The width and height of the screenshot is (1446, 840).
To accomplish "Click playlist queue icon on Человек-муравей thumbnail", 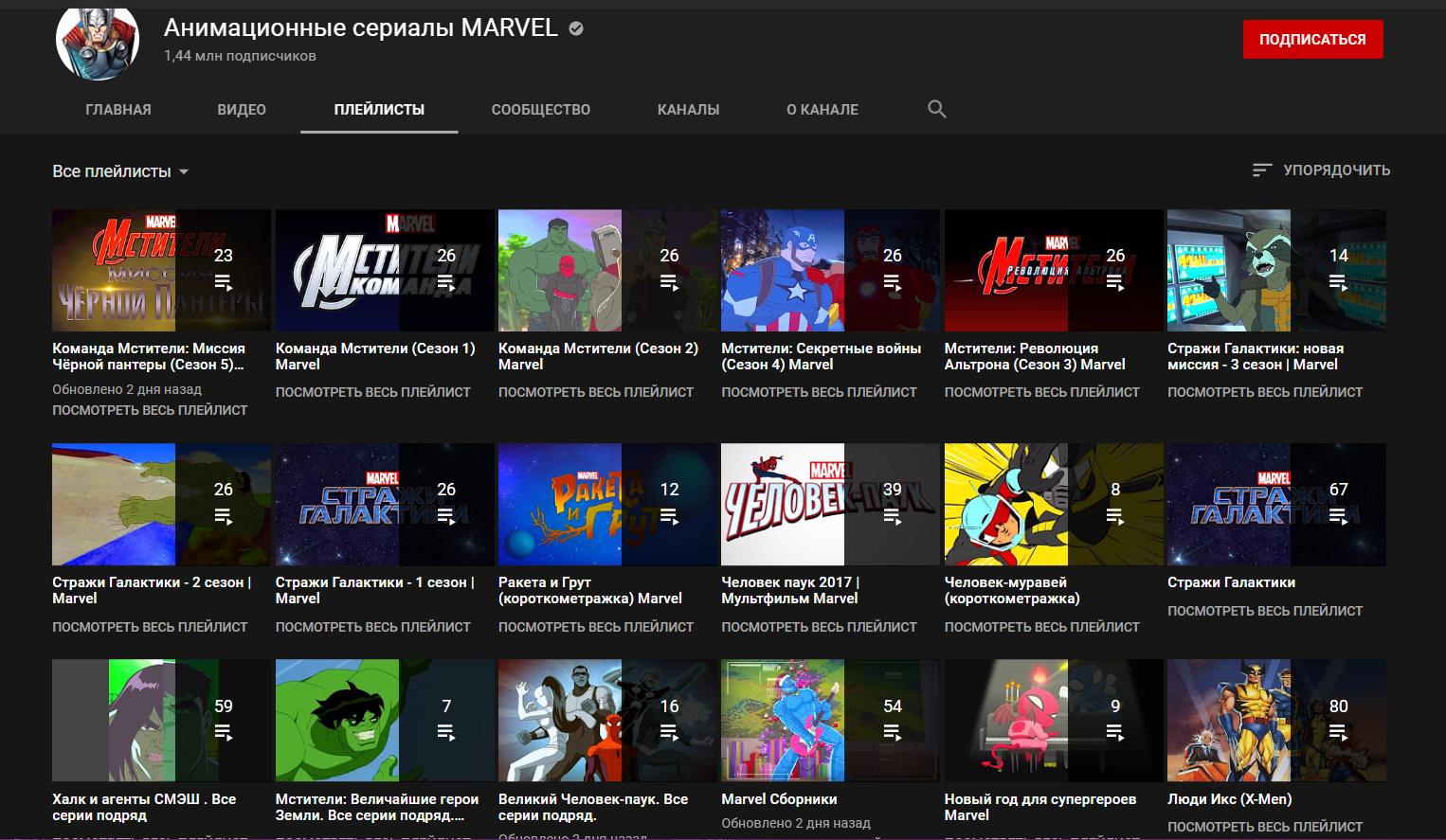I will (x=1115, y=516).
